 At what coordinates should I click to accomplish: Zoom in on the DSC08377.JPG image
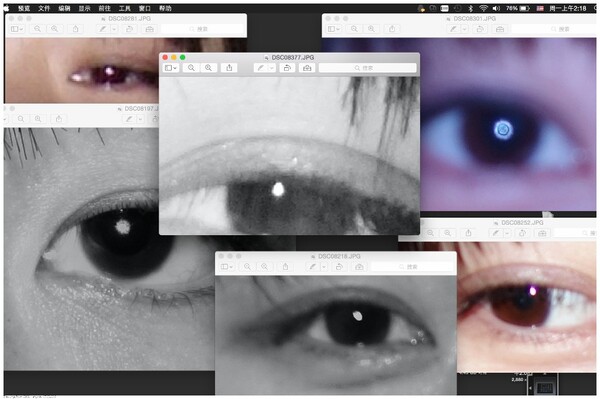tap(209, 68)
